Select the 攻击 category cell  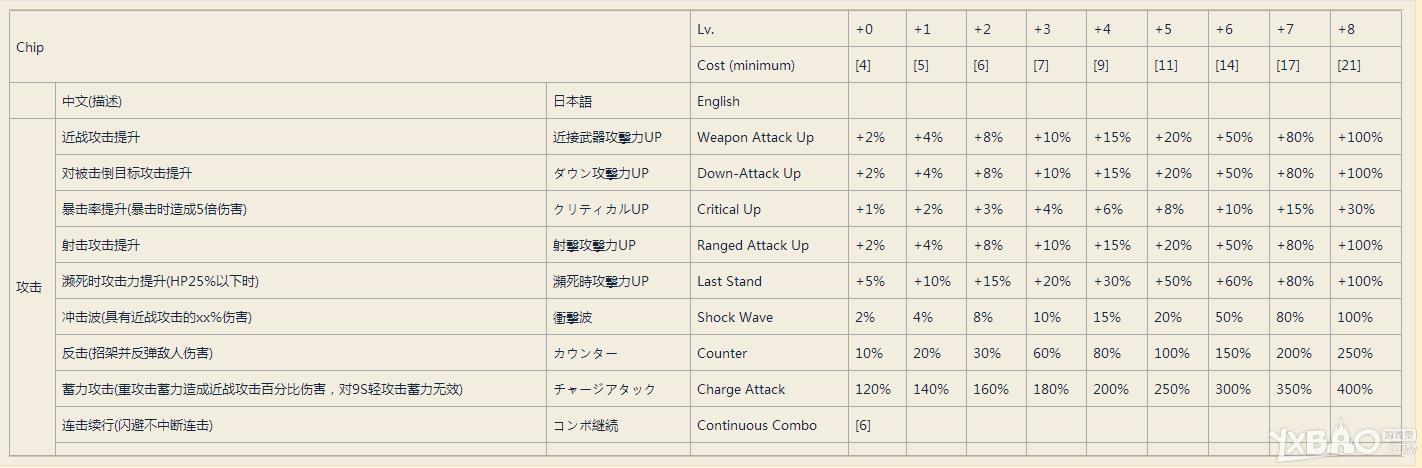[x=32, y=287]
